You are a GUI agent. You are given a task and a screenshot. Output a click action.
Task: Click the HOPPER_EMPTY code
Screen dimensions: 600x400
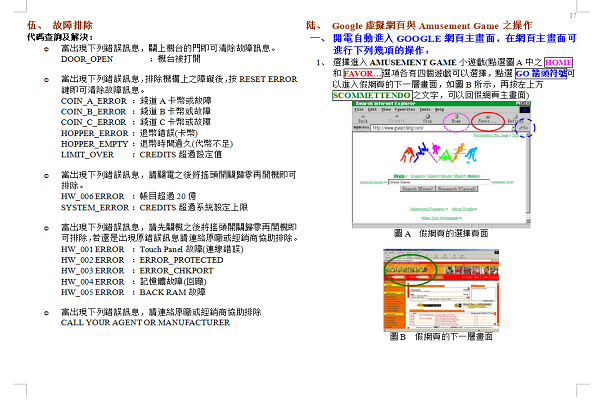coord(95,144)
